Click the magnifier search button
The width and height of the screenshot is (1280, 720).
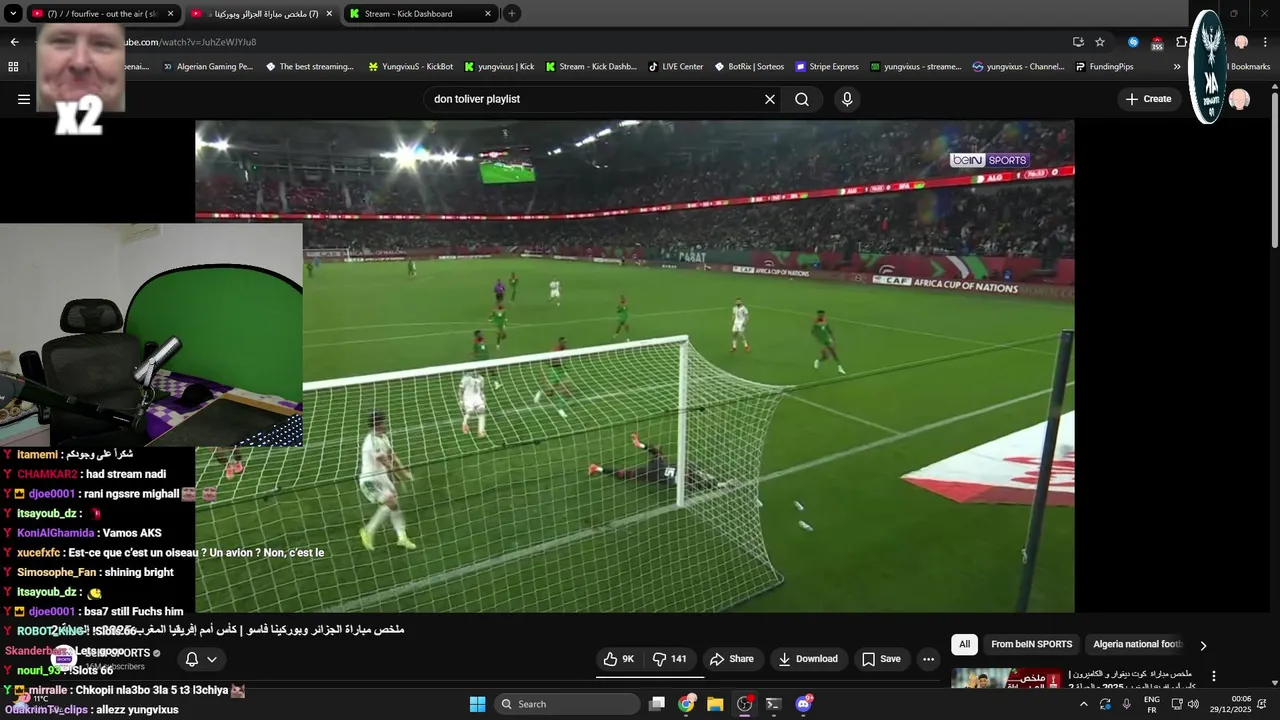click(x=802, y=99)
